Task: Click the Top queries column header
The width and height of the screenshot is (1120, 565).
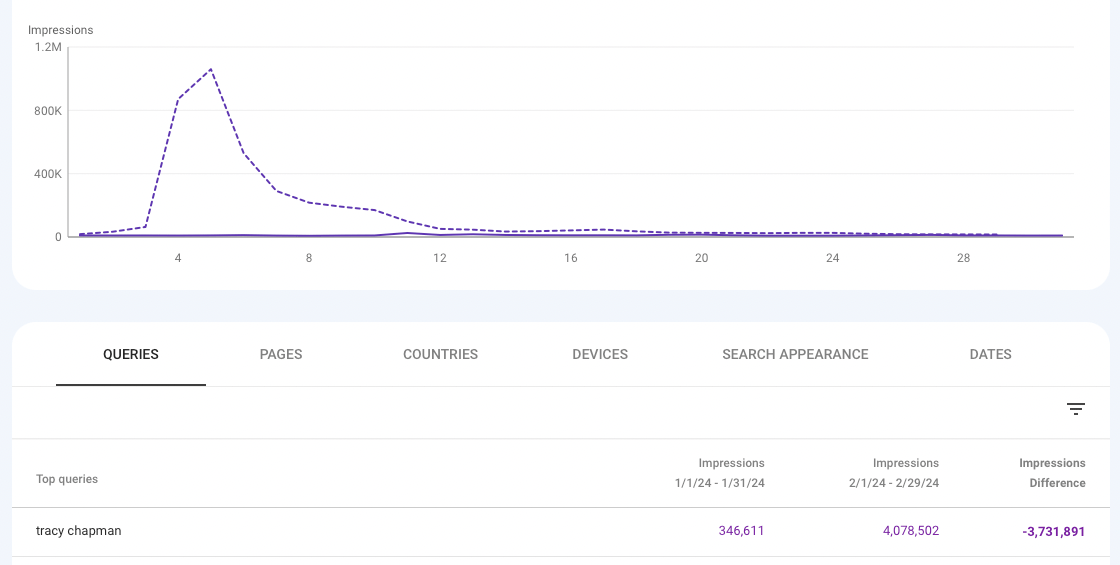Action: 67,479
